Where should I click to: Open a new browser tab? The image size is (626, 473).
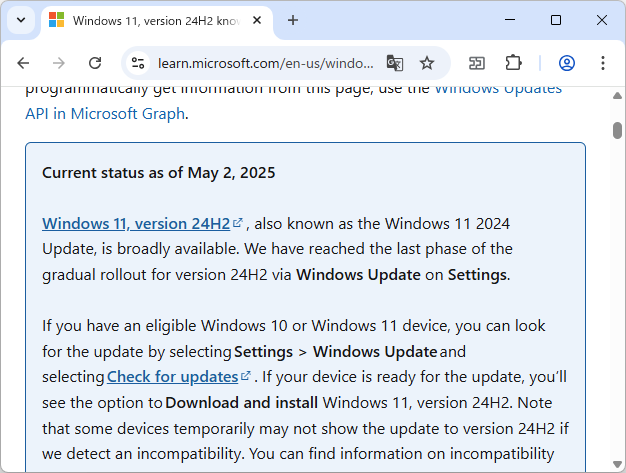pos(293,20)
